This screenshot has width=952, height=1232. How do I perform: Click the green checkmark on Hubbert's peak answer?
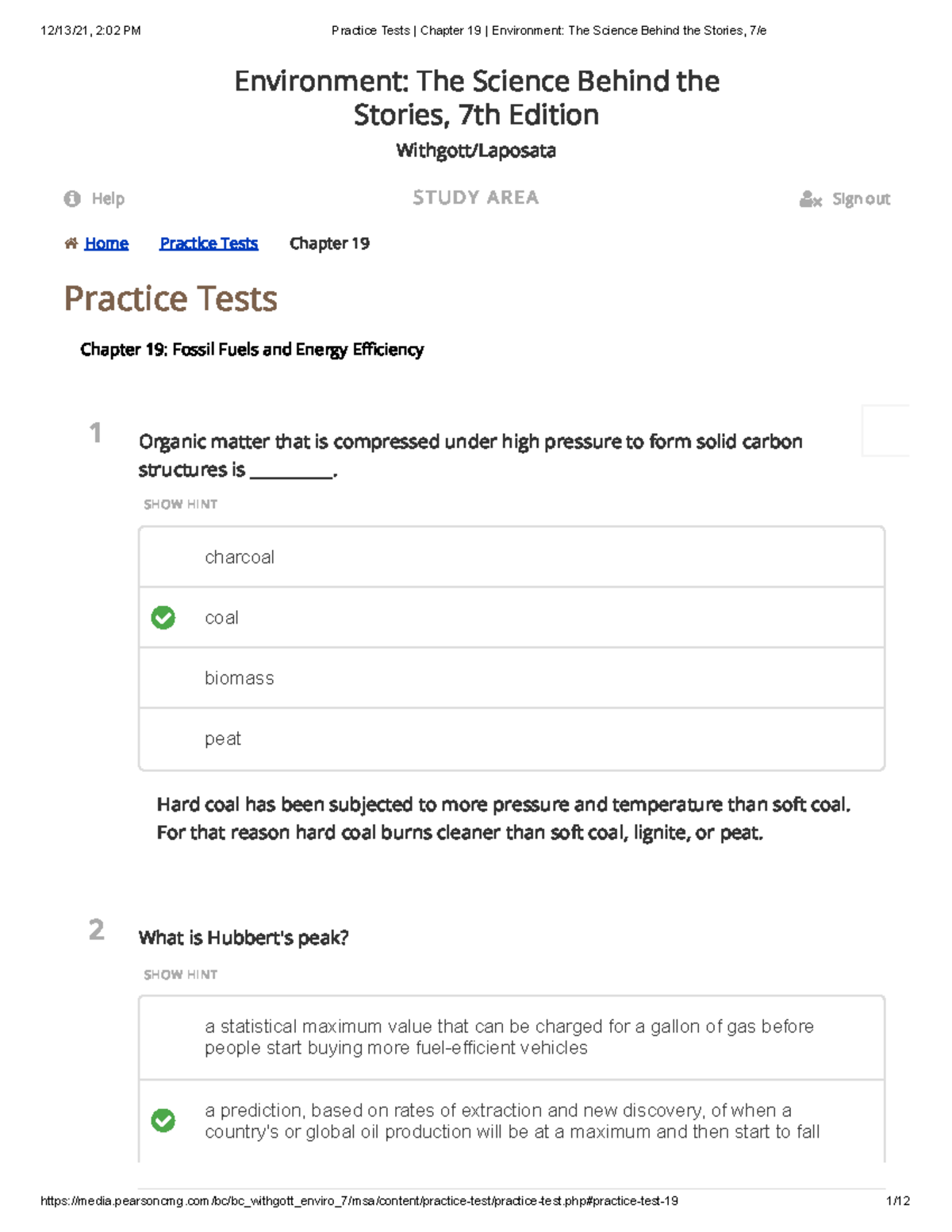click(x=163, y=1121)
